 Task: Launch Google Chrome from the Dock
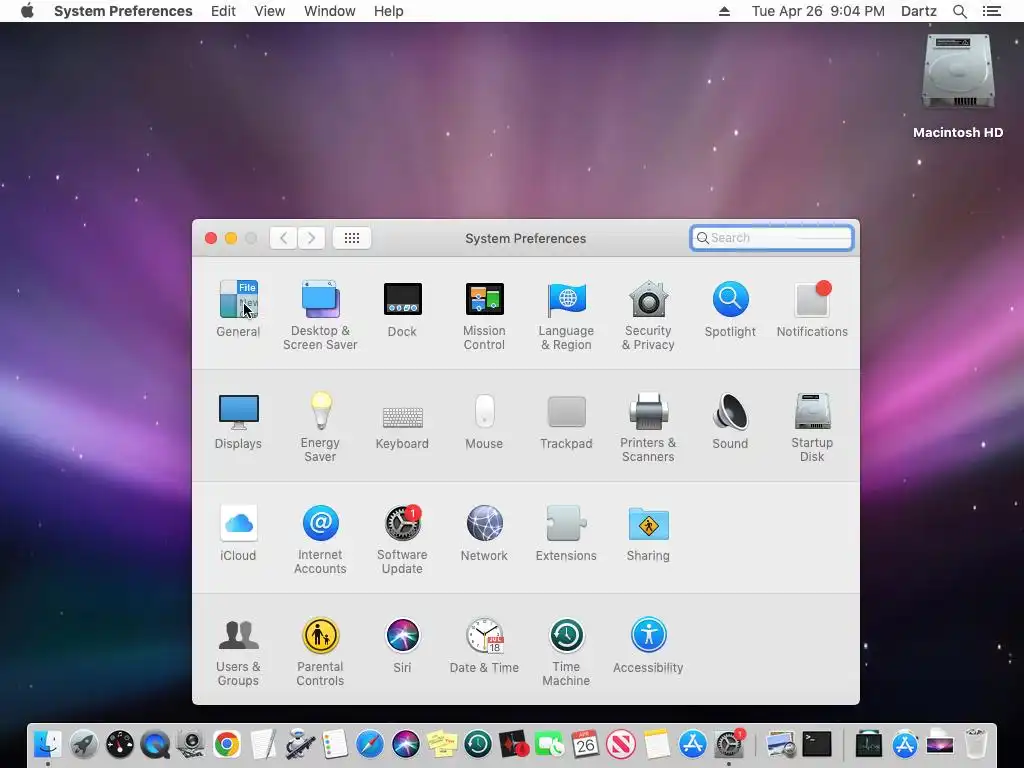(227, 744)
